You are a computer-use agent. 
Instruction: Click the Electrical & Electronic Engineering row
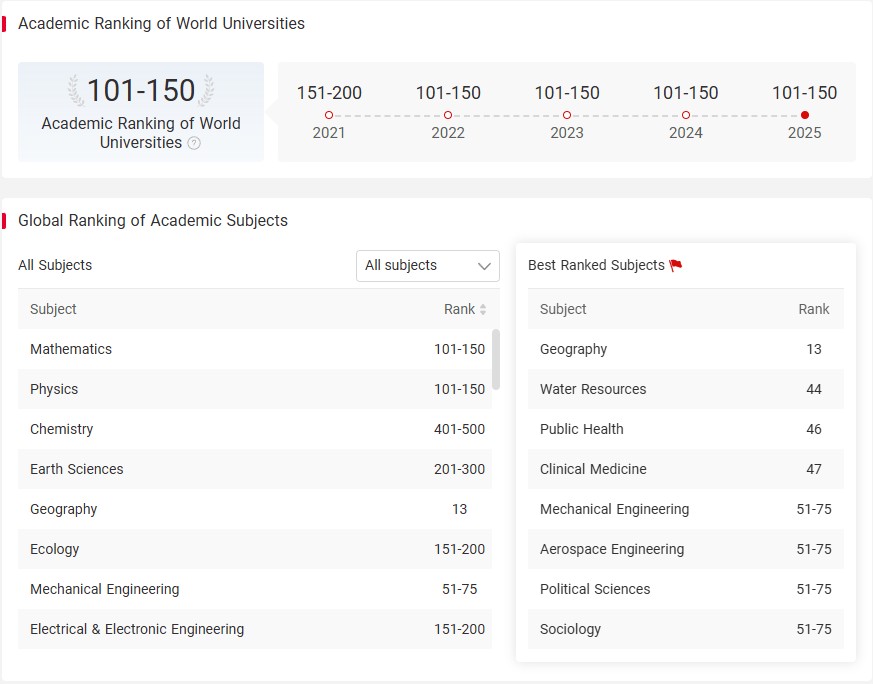tap(255, 629)
